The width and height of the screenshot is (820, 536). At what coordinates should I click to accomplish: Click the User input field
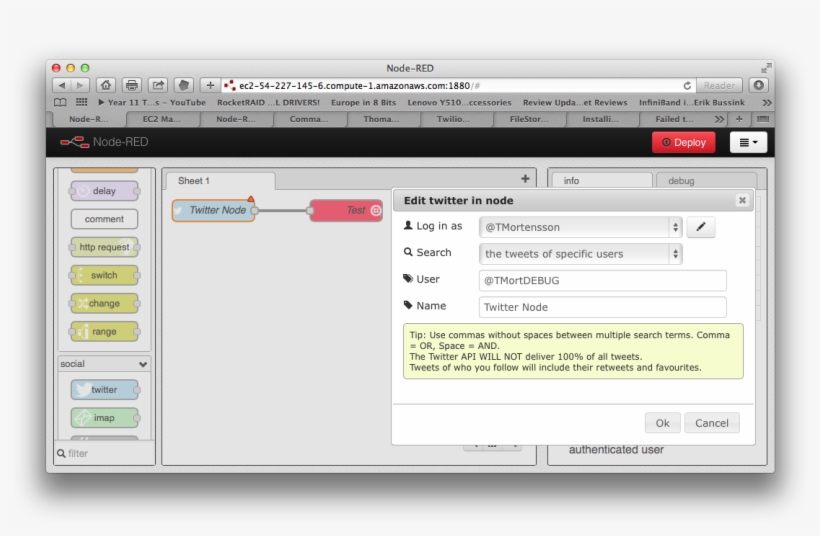(x=602, y=280)
